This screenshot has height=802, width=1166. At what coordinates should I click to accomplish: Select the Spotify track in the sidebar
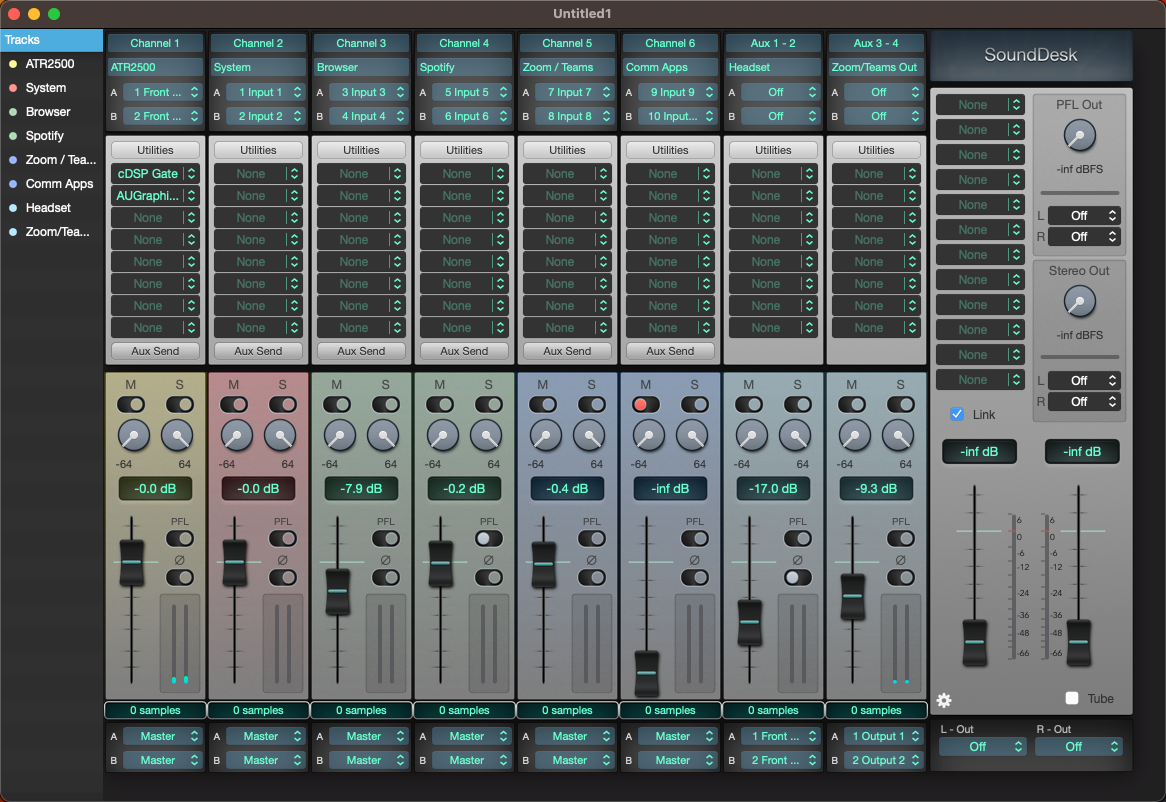[44, 135]
